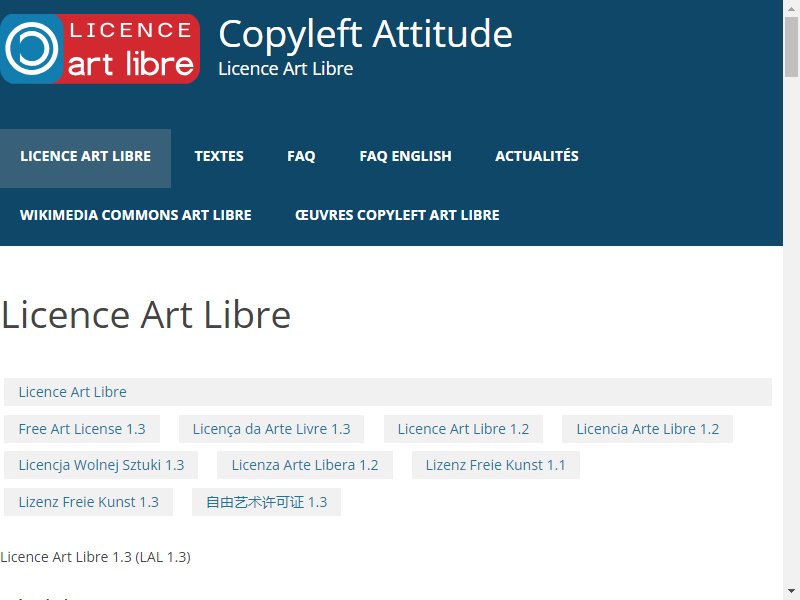Open the Copyleft Attitude site title

365,34
